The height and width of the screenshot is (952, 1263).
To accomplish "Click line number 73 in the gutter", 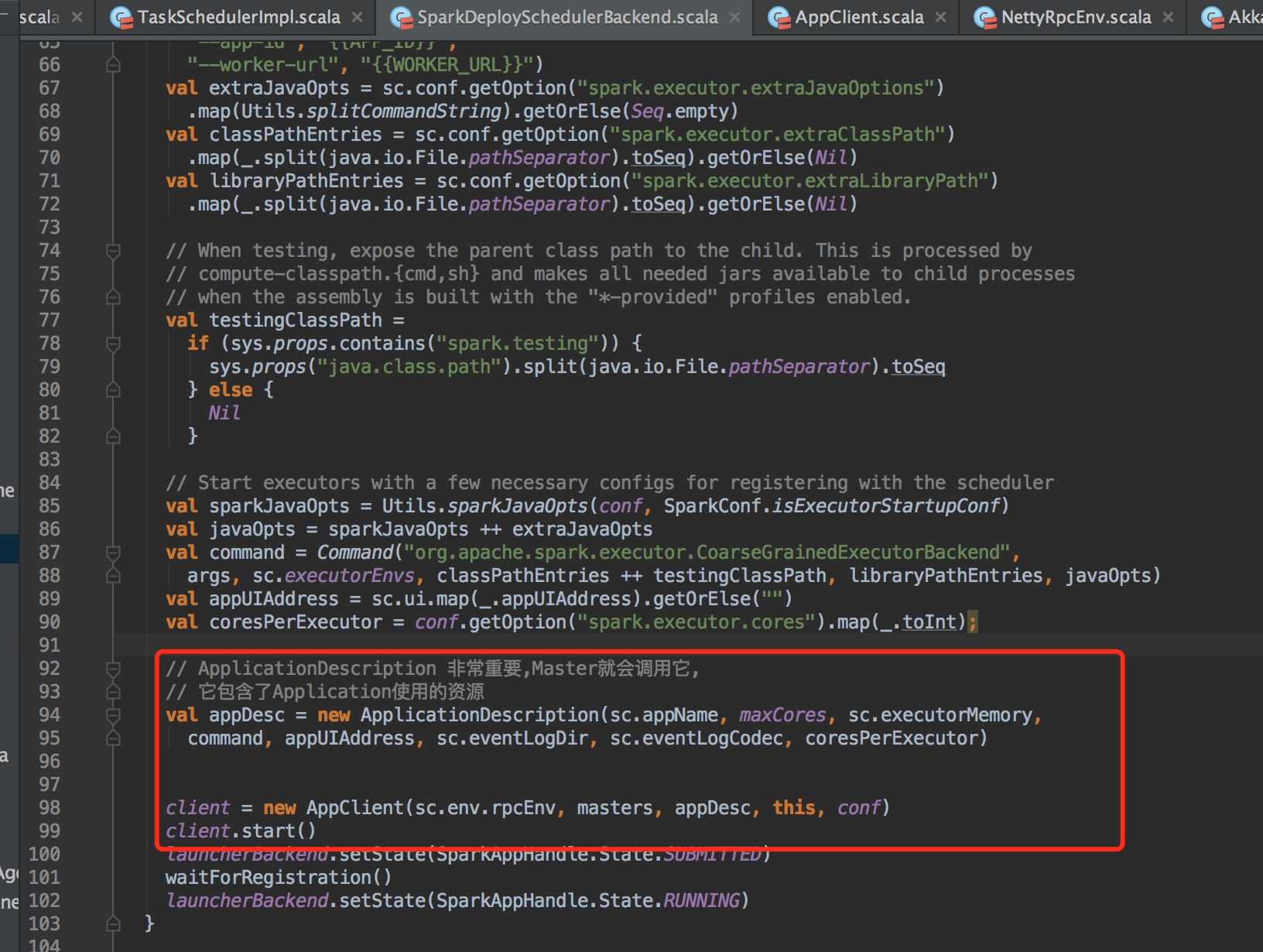I will 50,228.
